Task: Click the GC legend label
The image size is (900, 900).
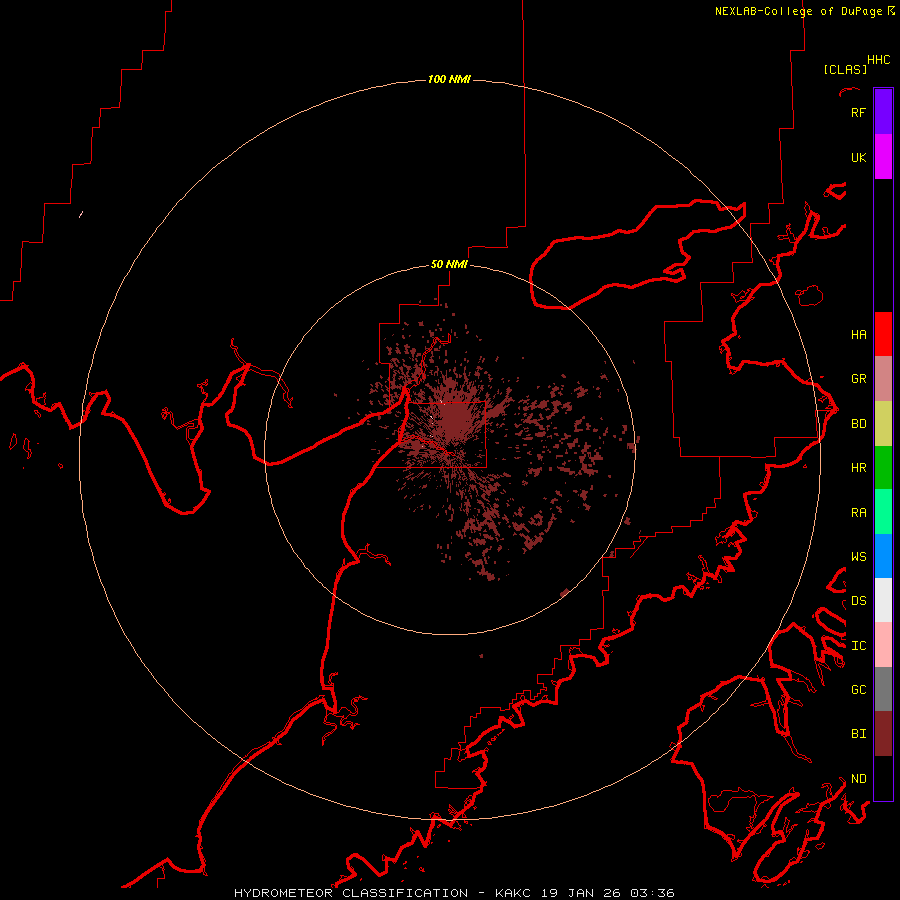Action: tap(858, 690)
